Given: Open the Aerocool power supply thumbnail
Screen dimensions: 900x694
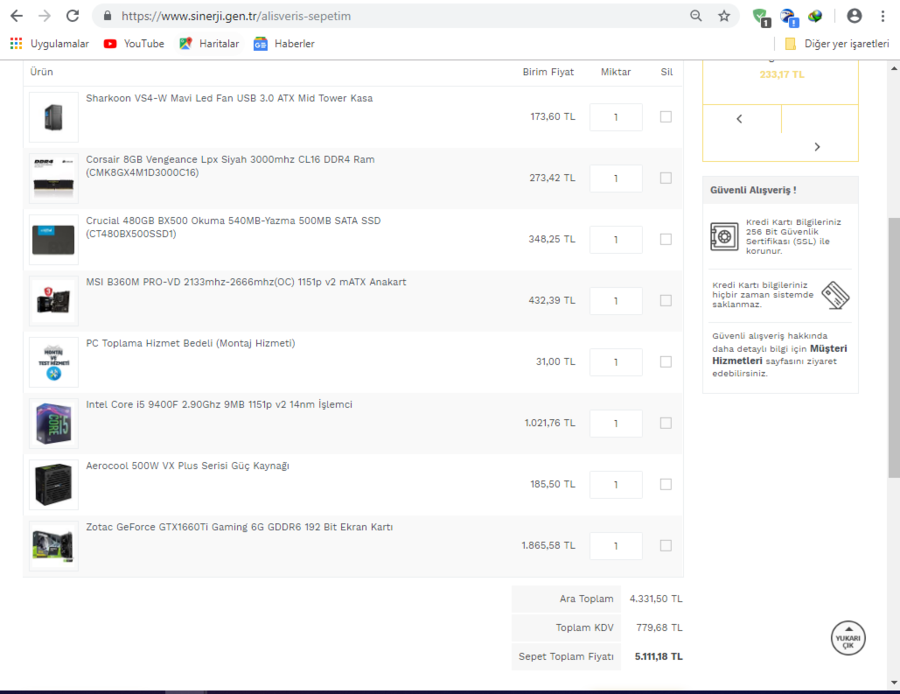Looking at the screenshot, I should pos(53,484).
